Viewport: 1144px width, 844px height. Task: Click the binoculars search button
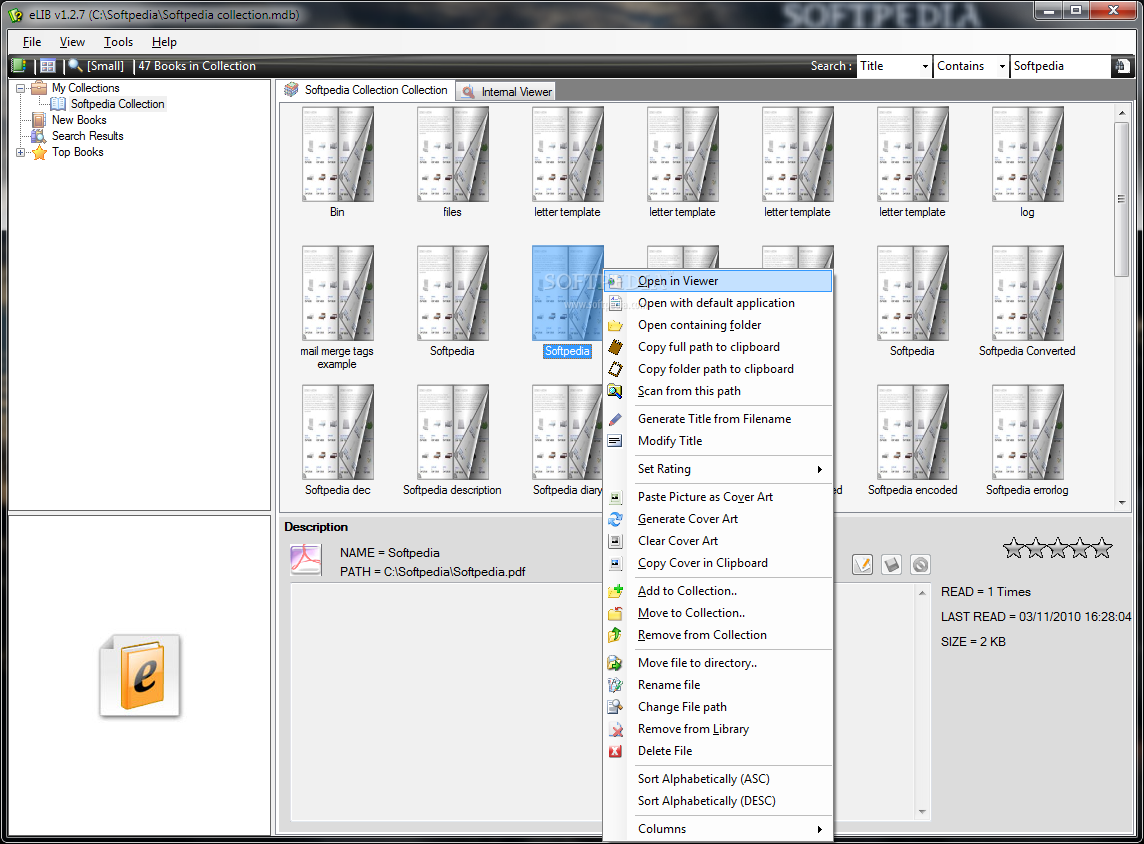1121,66
